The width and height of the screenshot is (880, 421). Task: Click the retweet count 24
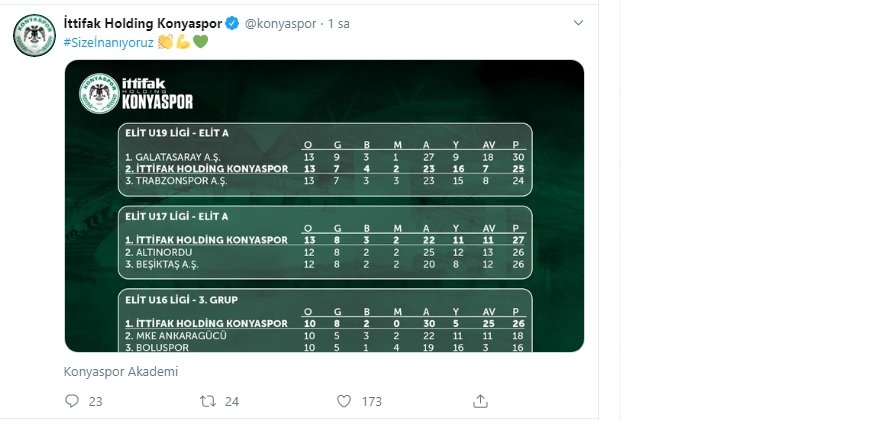point(232,401)
